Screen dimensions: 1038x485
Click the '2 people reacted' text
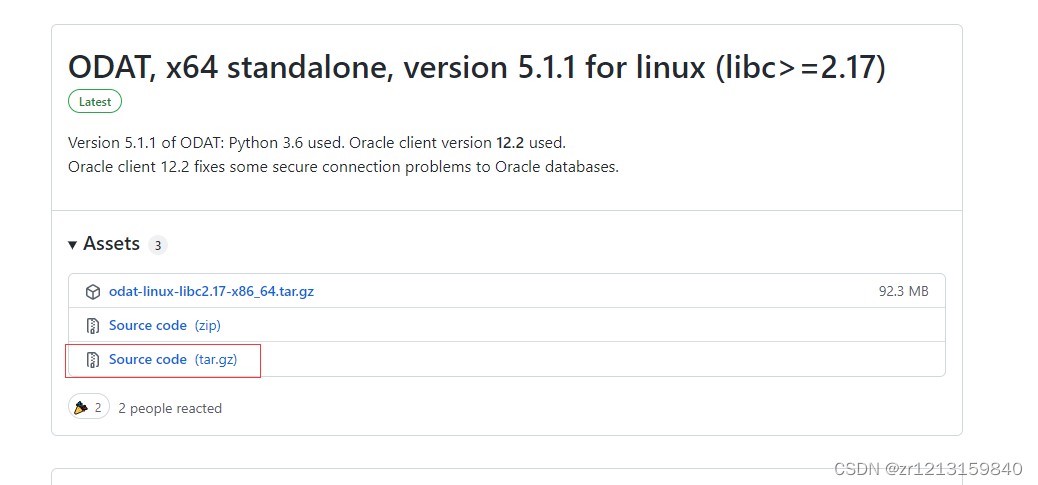coord(170,408)
